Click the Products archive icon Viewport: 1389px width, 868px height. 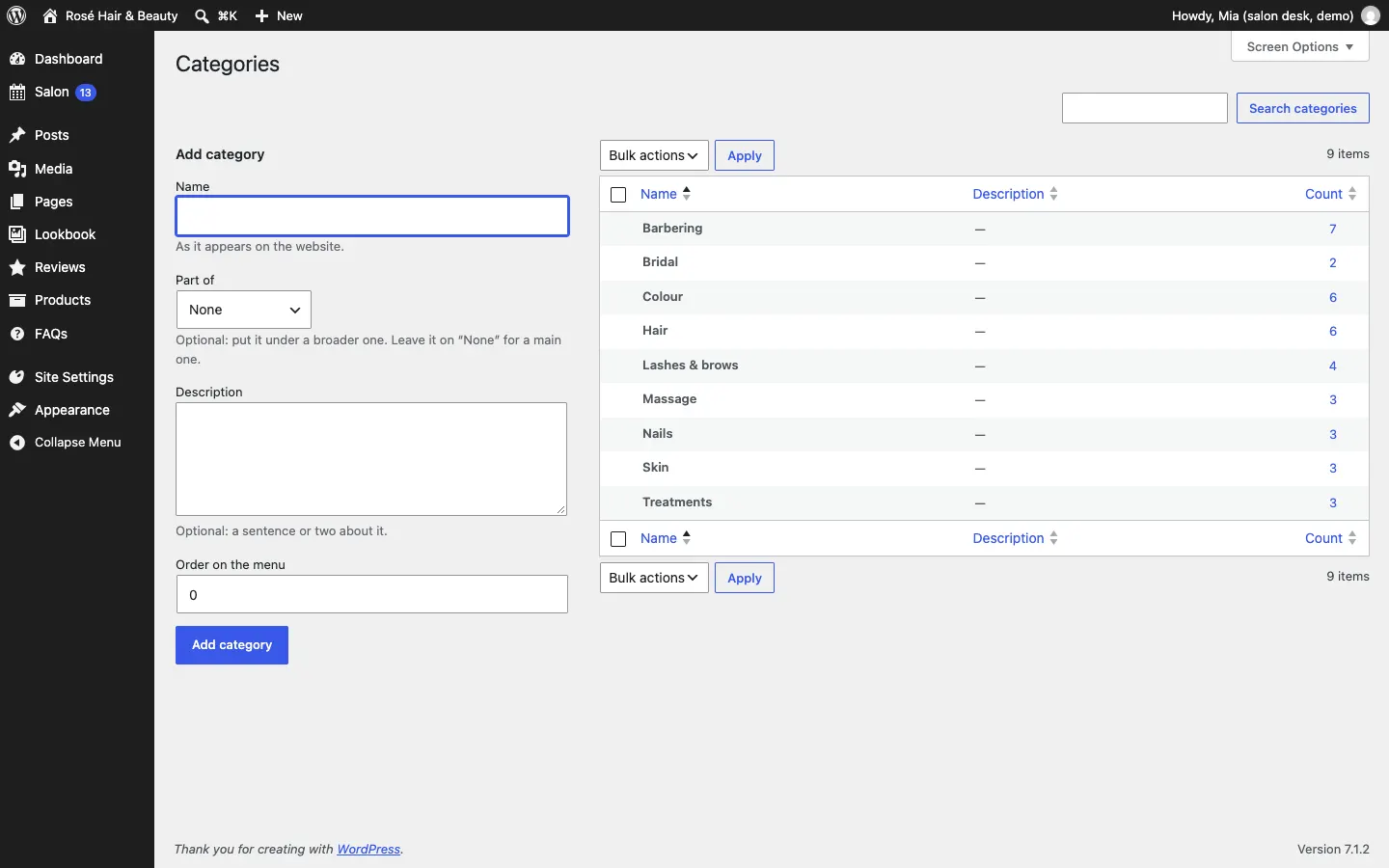click(x=17, y=300)
